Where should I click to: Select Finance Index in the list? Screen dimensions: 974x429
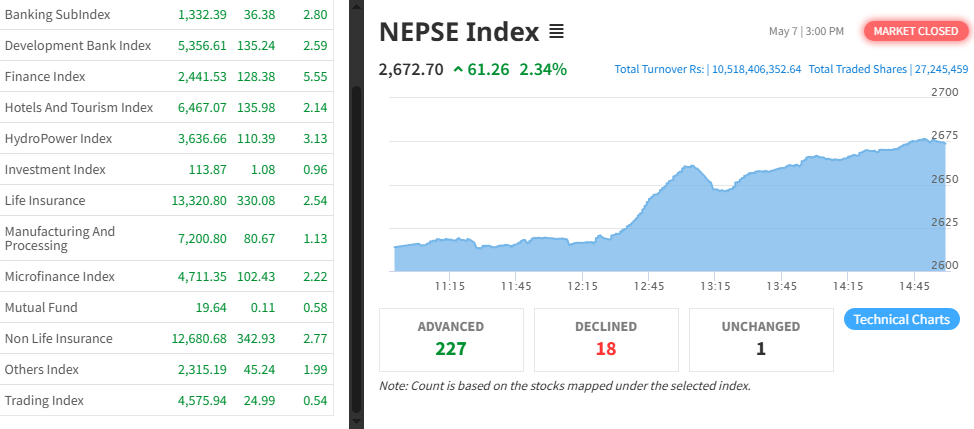(x=45, y=77)
